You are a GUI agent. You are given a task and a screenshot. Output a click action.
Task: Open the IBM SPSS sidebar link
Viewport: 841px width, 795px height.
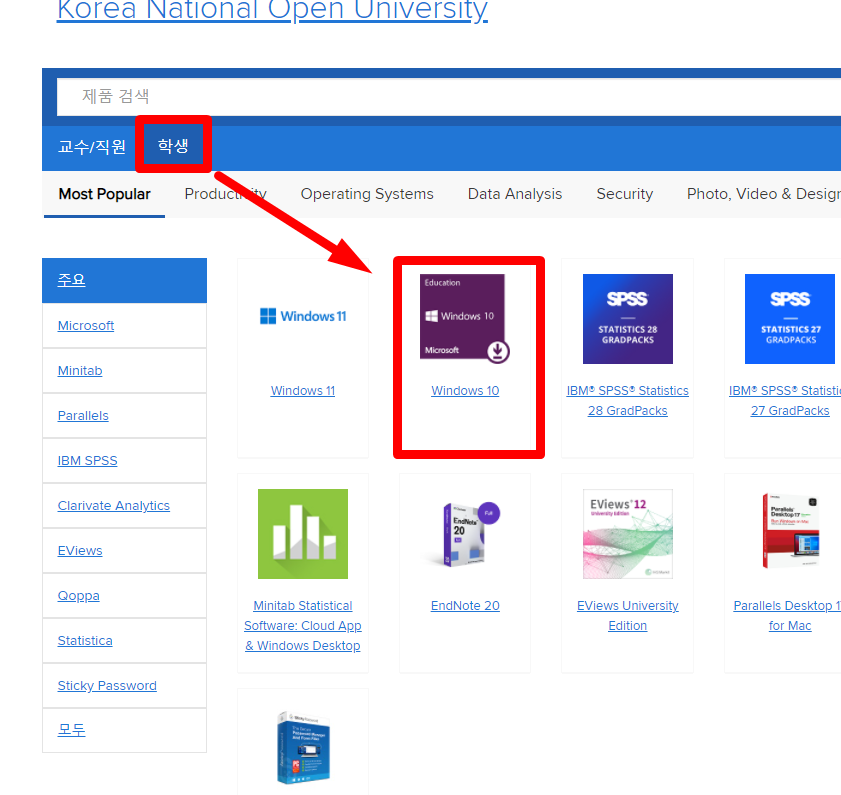point(87,461)
